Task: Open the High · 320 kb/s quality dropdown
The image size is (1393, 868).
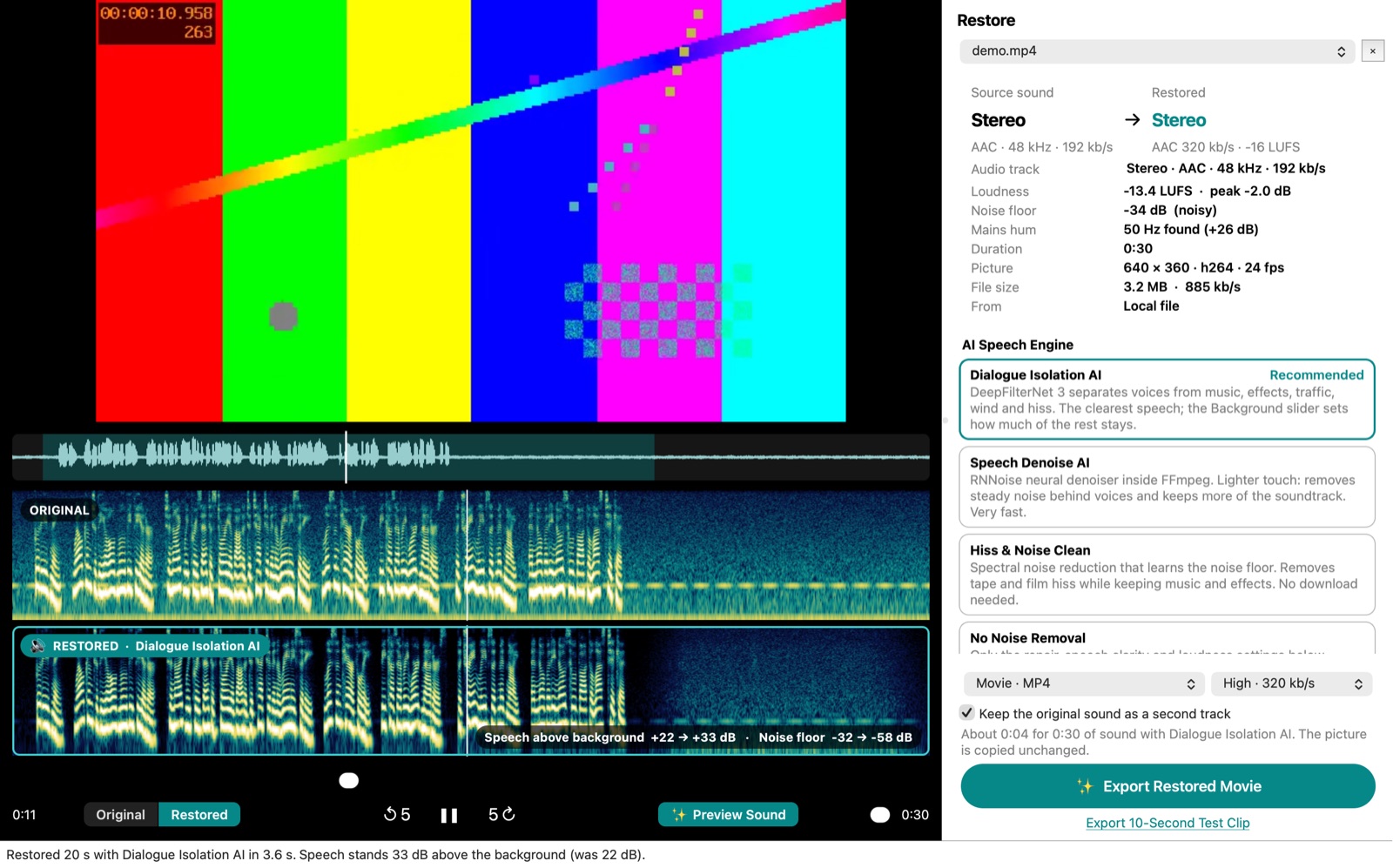Action: coord(1291,684)
